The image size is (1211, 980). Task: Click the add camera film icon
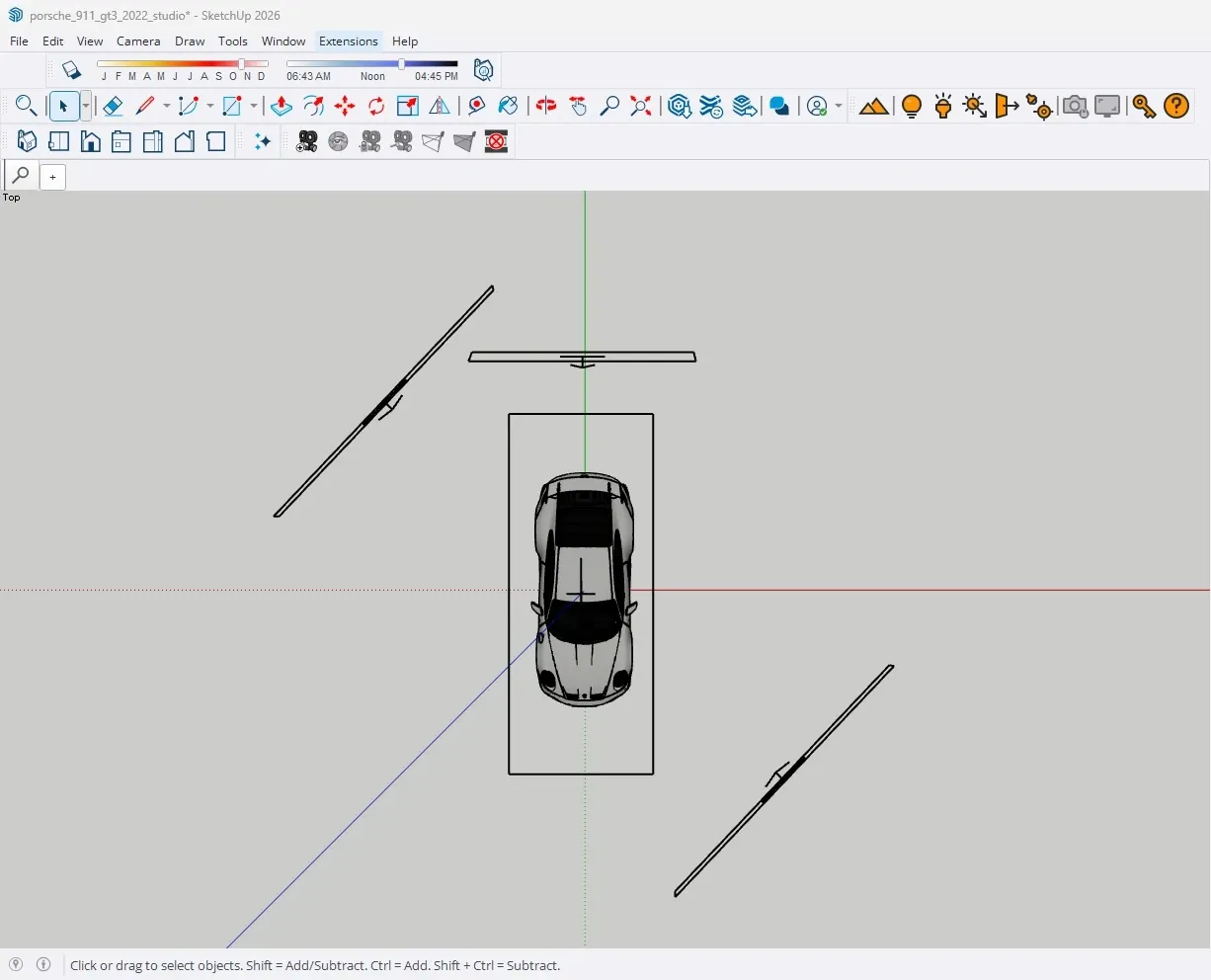pos(307,142)
